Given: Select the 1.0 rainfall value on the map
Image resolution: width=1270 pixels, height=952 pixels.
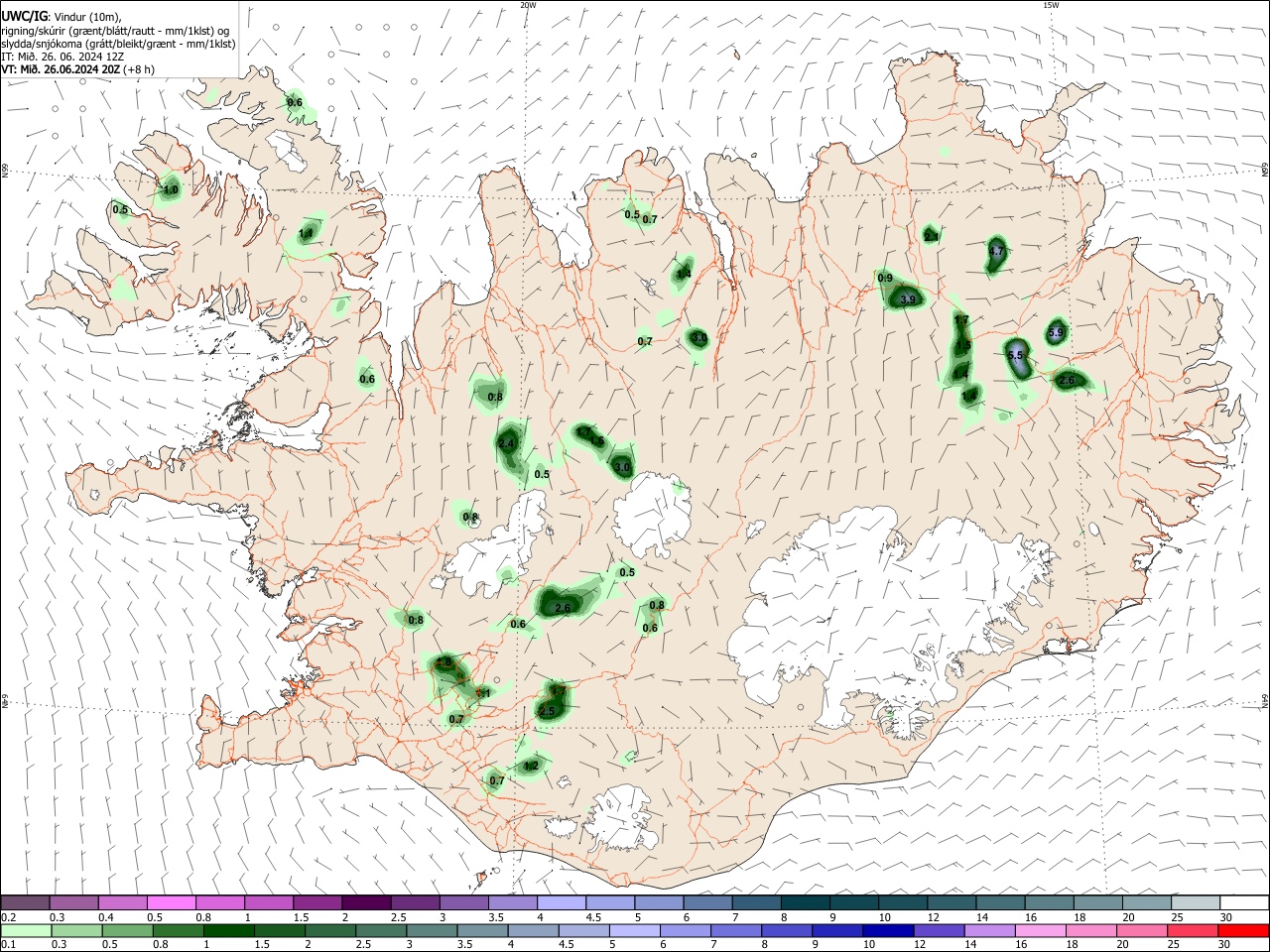Looking at the screenshot, I should (x=171, y=189).
